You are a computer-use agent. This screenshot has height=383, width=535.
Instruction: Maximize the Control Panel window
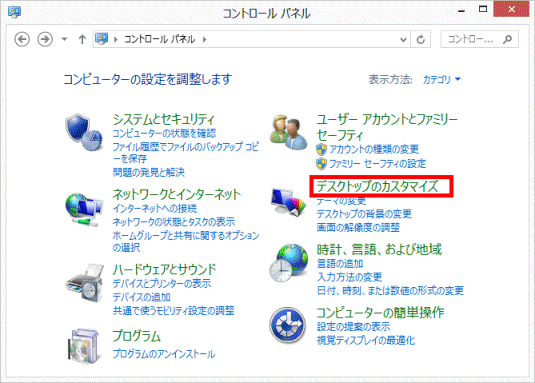483,10
